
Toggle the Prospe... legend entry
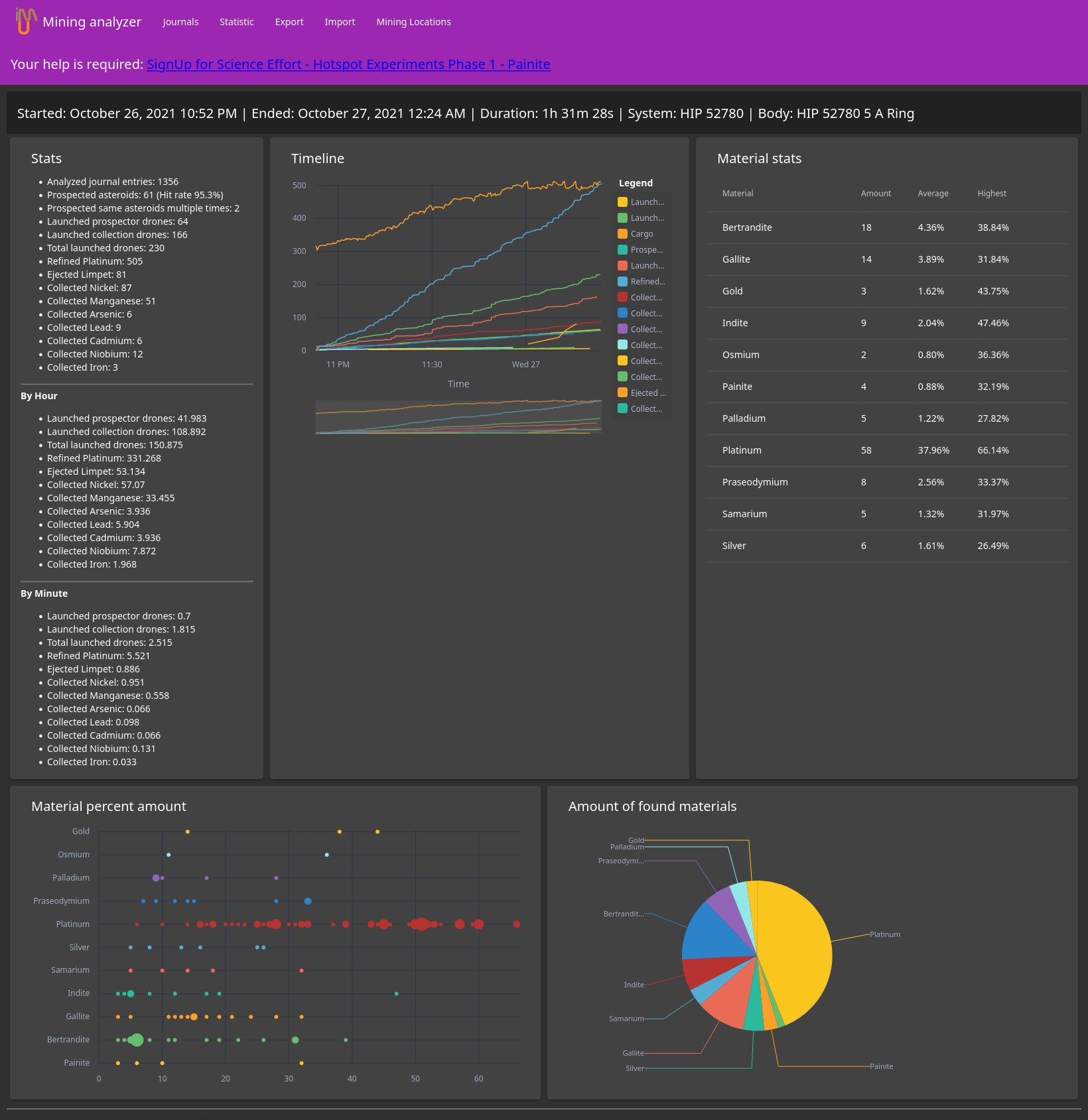(641, 250)
